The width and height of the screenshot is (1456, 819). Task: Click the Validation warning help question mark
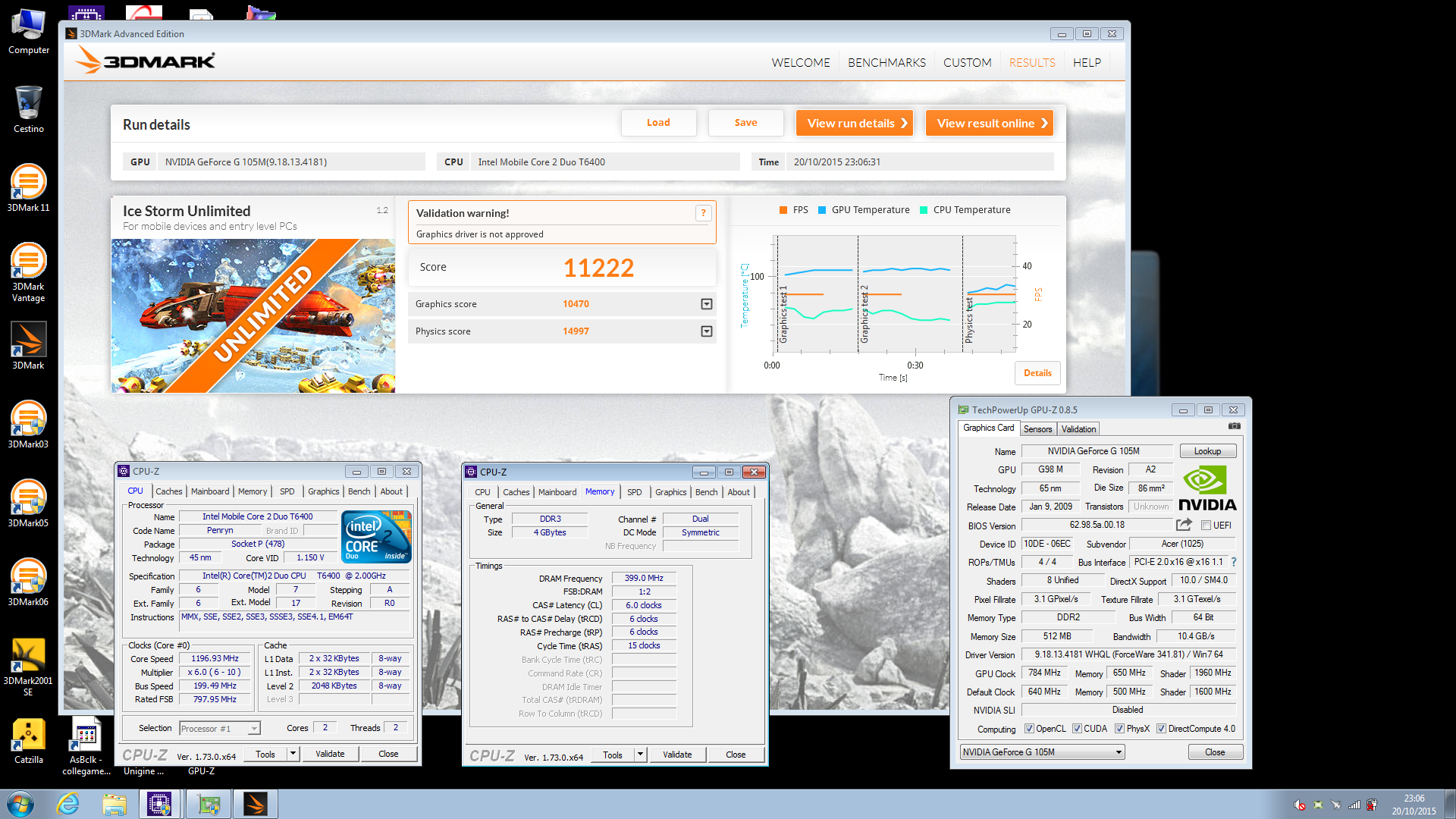[x=703, y=213]
